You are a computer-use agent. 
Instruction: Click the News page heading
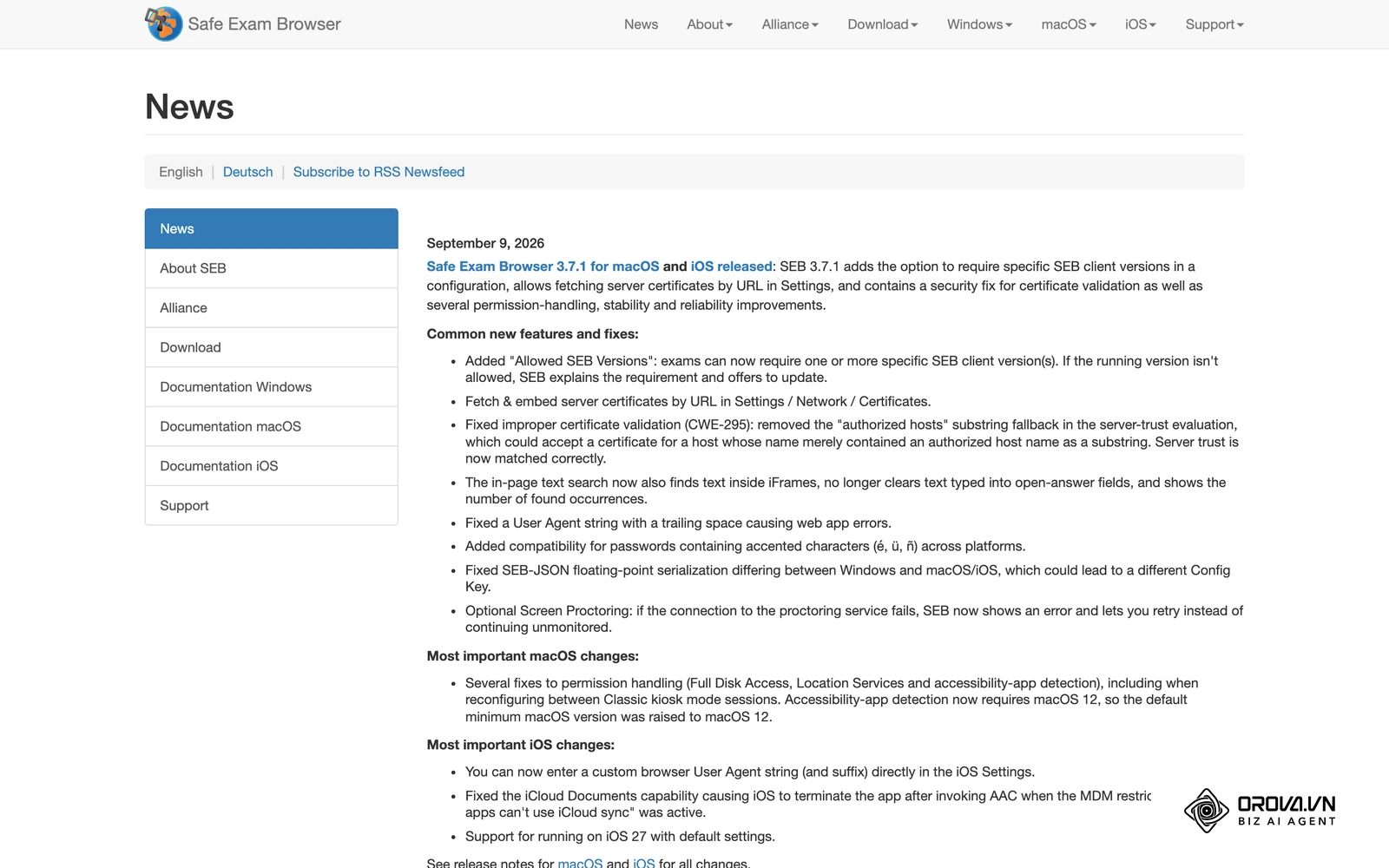pyautogui.click(x=189, y=107)
